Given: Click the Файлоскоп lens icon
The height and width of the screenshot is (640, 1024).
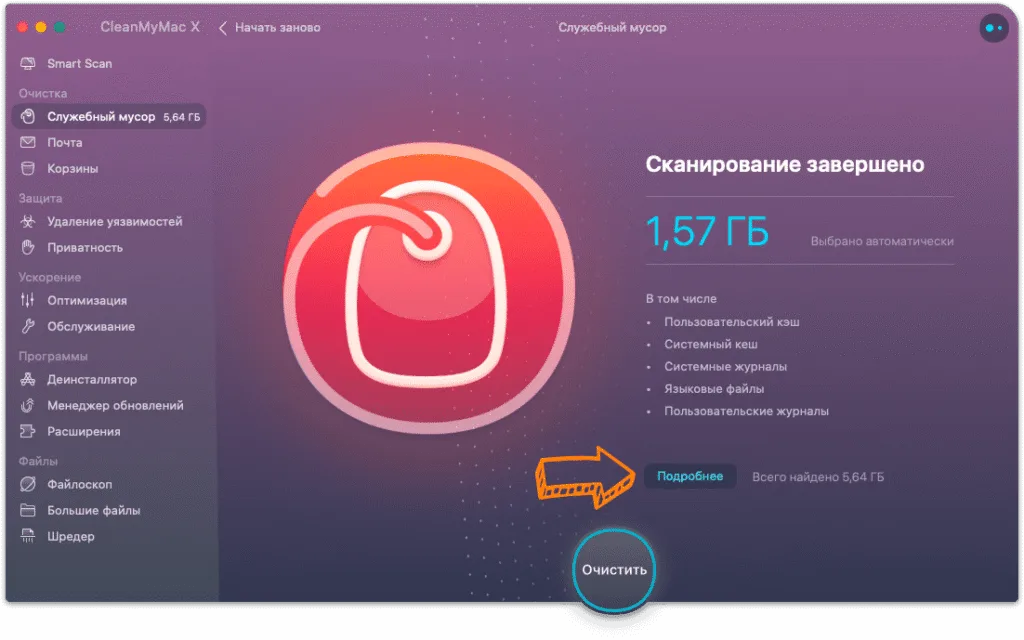Looking at the screenshot, I should click(x=27, y=485).
